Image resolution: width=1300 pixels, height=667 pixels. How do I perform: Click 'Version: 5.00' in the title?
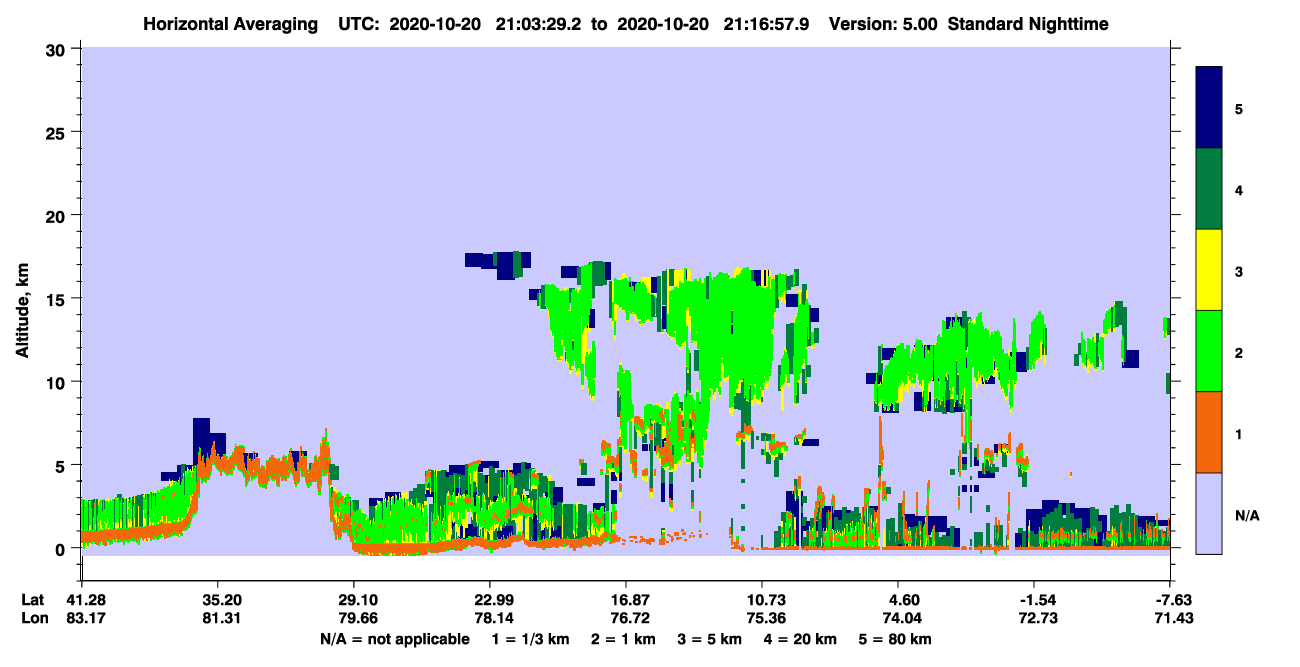tap(883, 23)
